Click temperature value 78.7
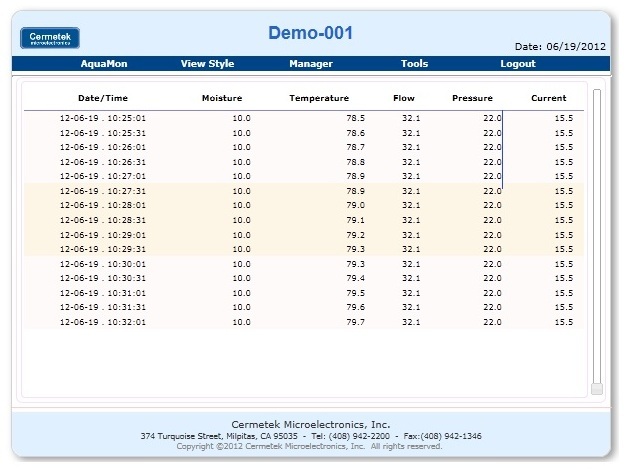Image resolution: width=628 pixels, height=471 pixels. [356, 148]
